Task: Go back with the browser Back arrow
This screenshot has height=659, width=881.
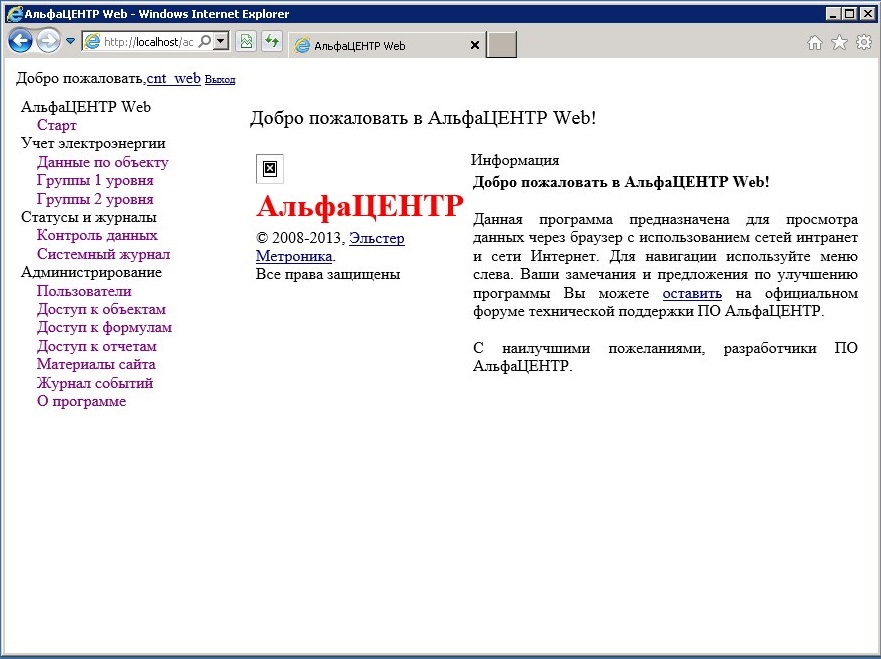Action: click(21, 41)
